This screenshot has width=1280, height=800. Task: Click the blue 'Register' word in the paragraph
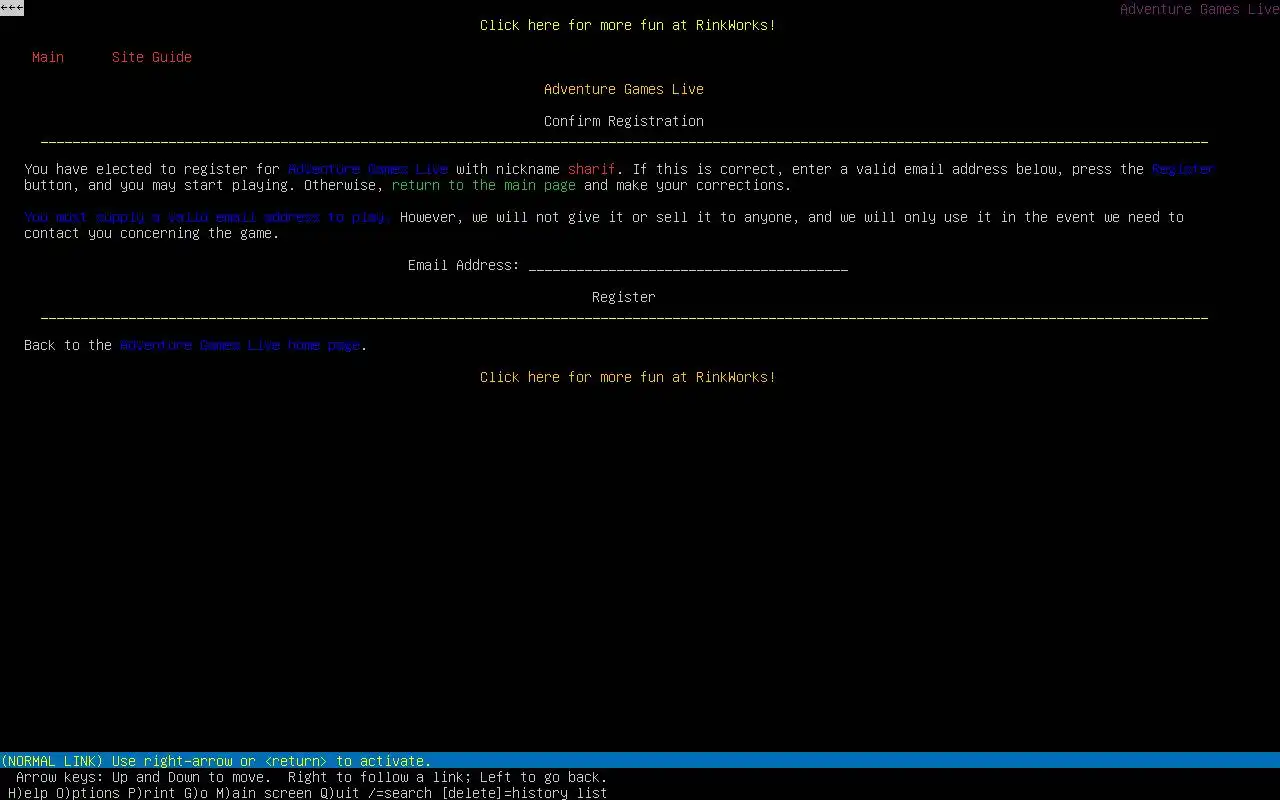pos(1184,169)
